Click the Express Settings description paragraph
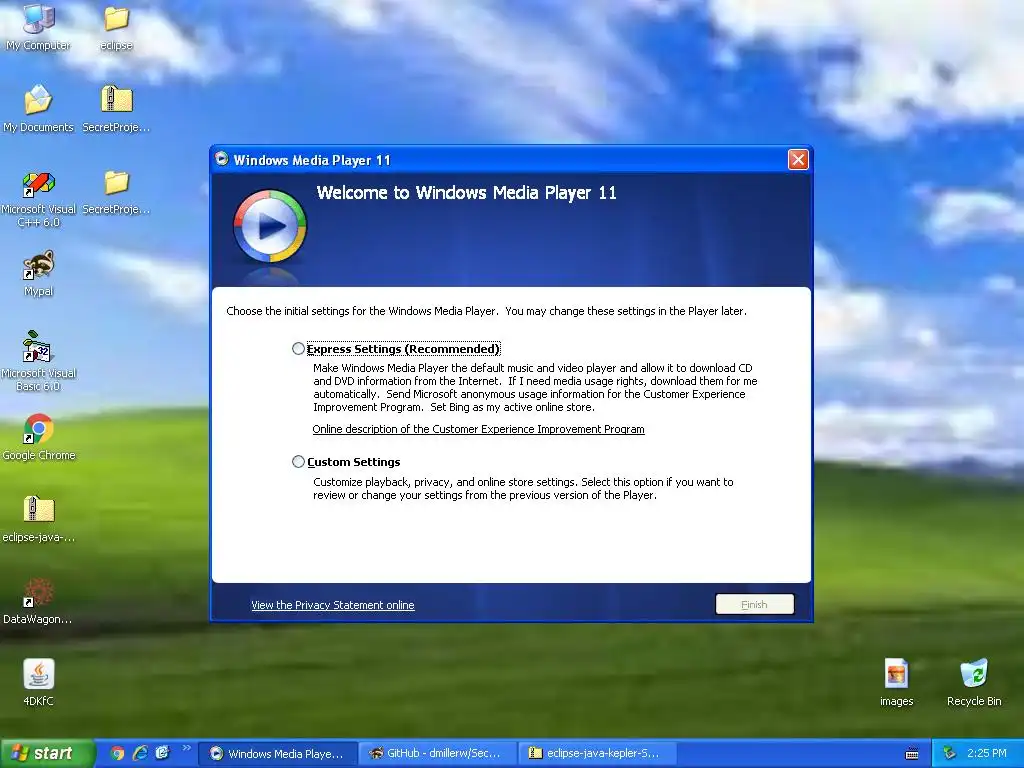The width and height of the screenshot is (1024, 768). coord(536,387)
